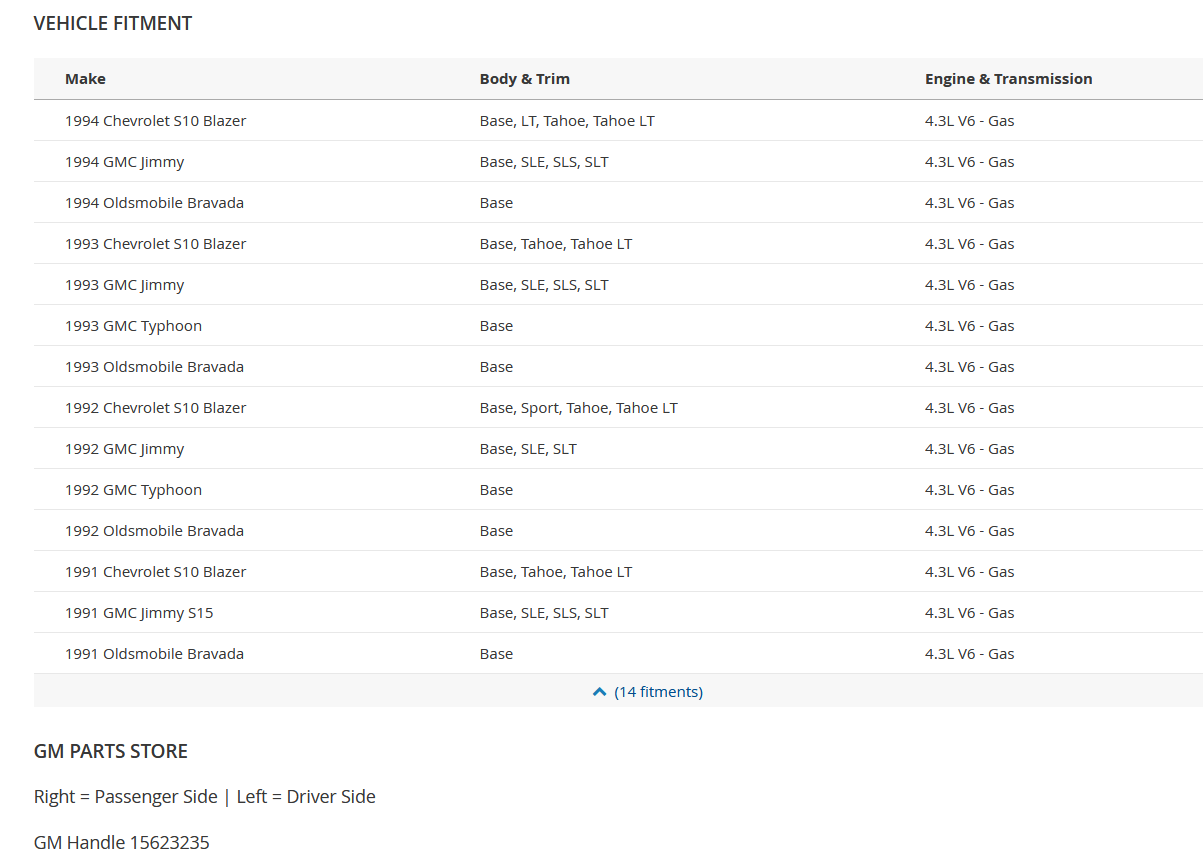1203x857 pixels.
Task: Click the Make column header
Action: tap(85, 79)
